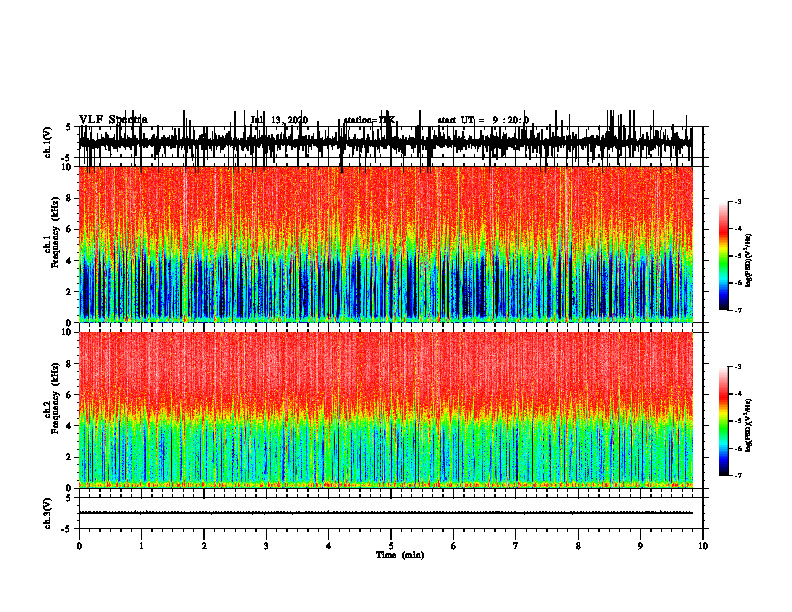This screenshot has height=612, width=792.
Task: Click the "0" tick on the time axis
Action: (x=79, y=546)
